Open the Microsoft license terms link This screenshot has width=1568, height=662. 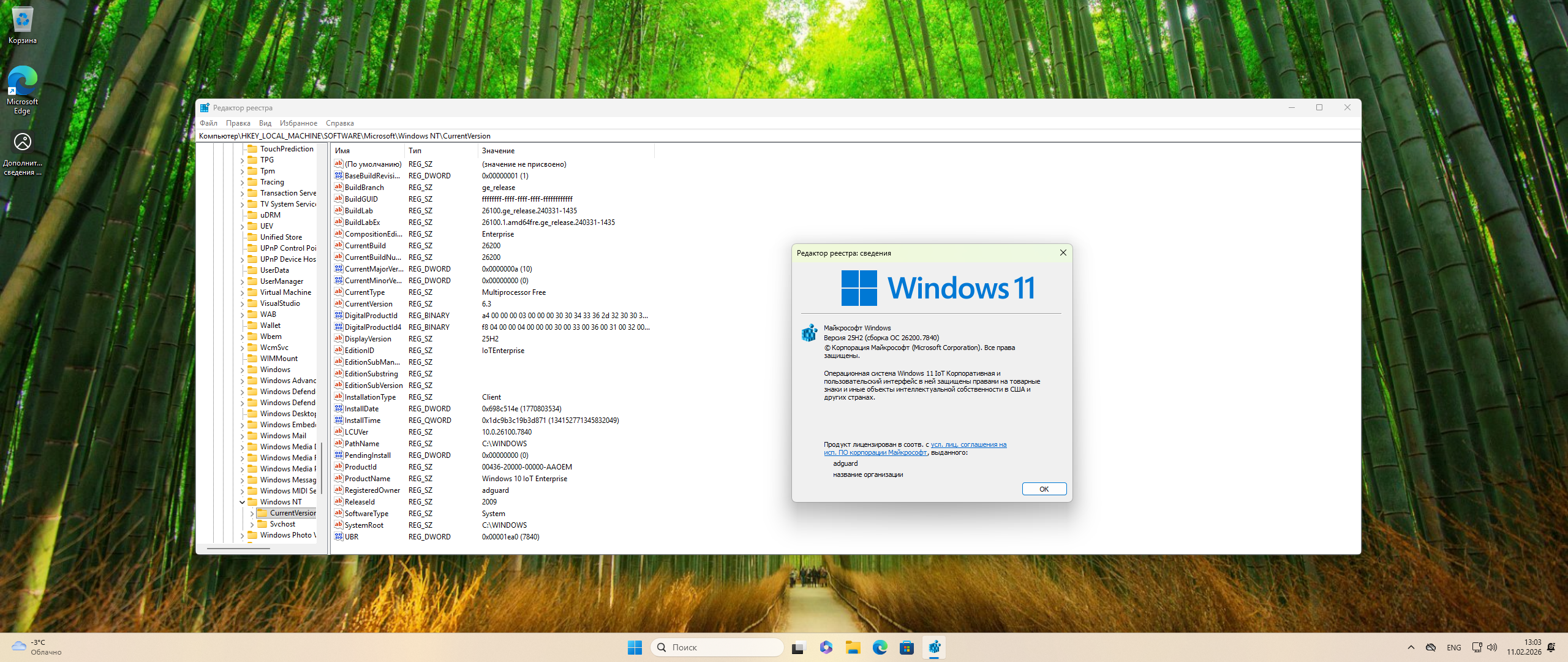(x=968, y=445)
